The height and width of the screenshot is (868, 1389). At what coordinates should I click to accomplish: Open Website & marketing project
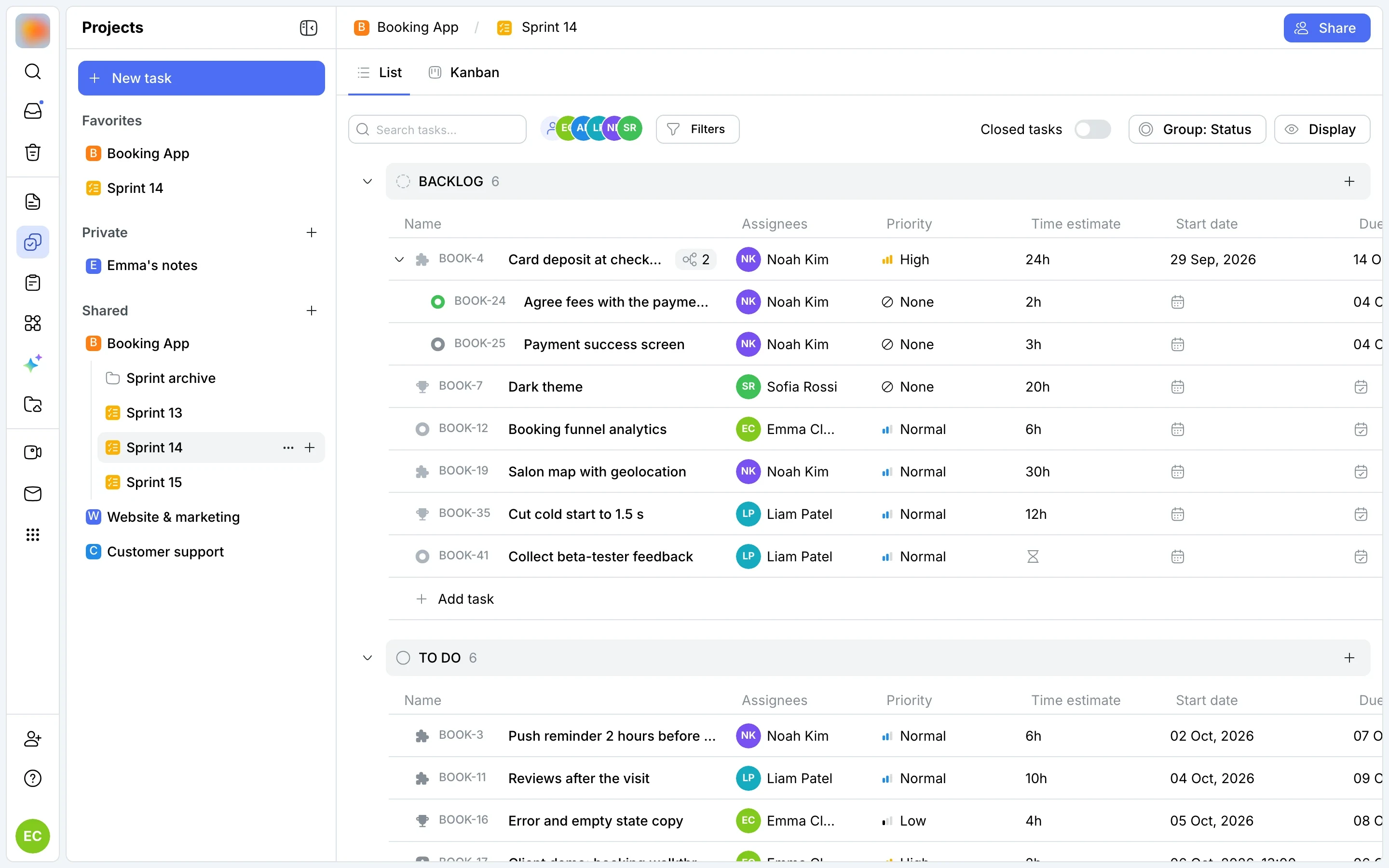click(x=173, y=517)
